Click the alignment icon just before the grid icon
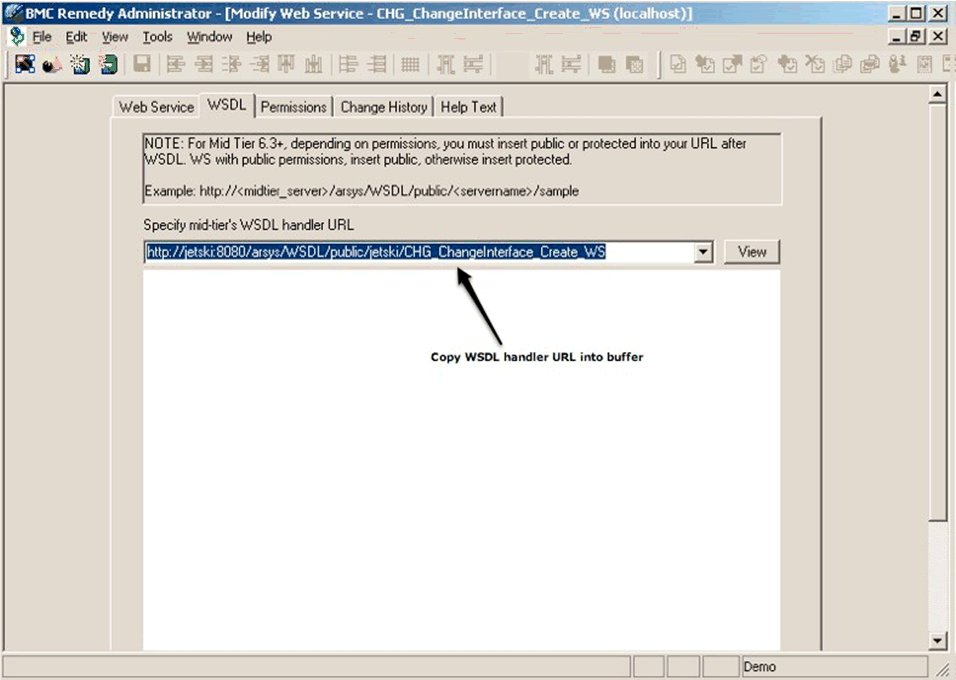The width and height of the screenshot is (956, 680). click(x=378, y=64)
